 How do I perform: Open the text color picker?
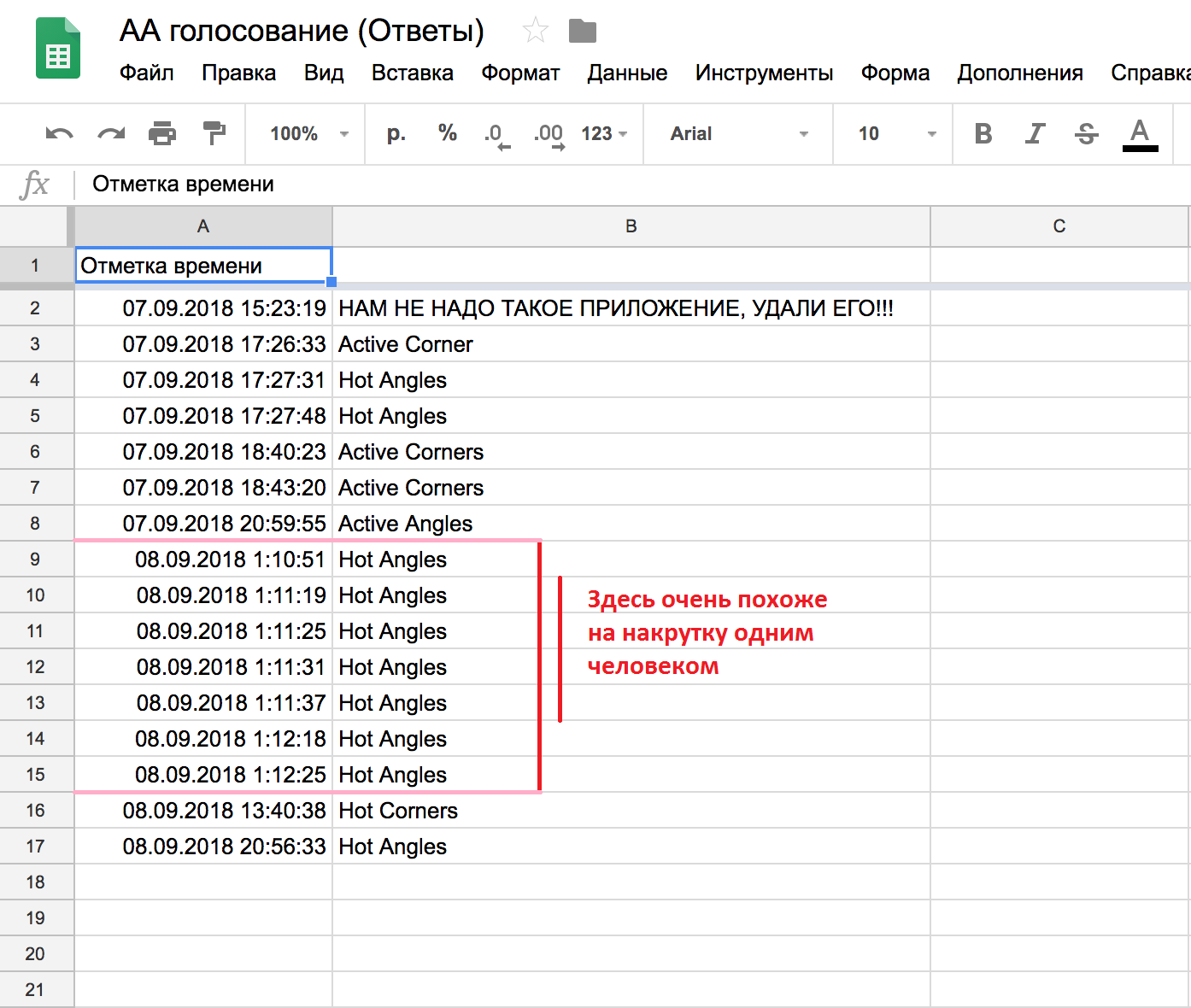tap(1140, 133)
